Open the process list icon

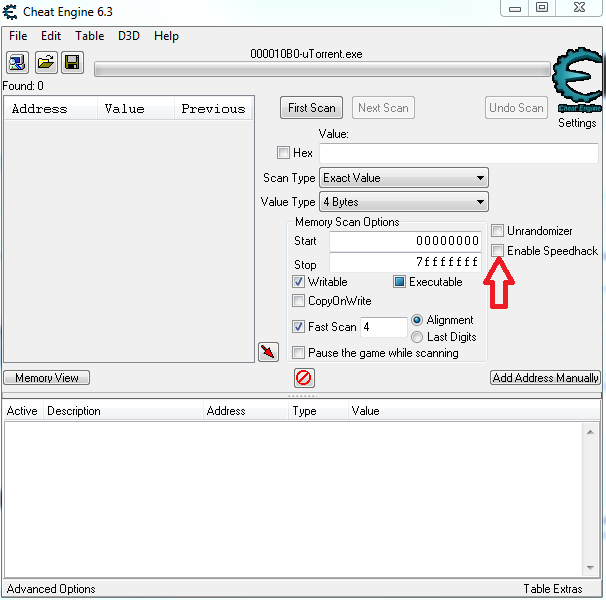click(17, 62)
